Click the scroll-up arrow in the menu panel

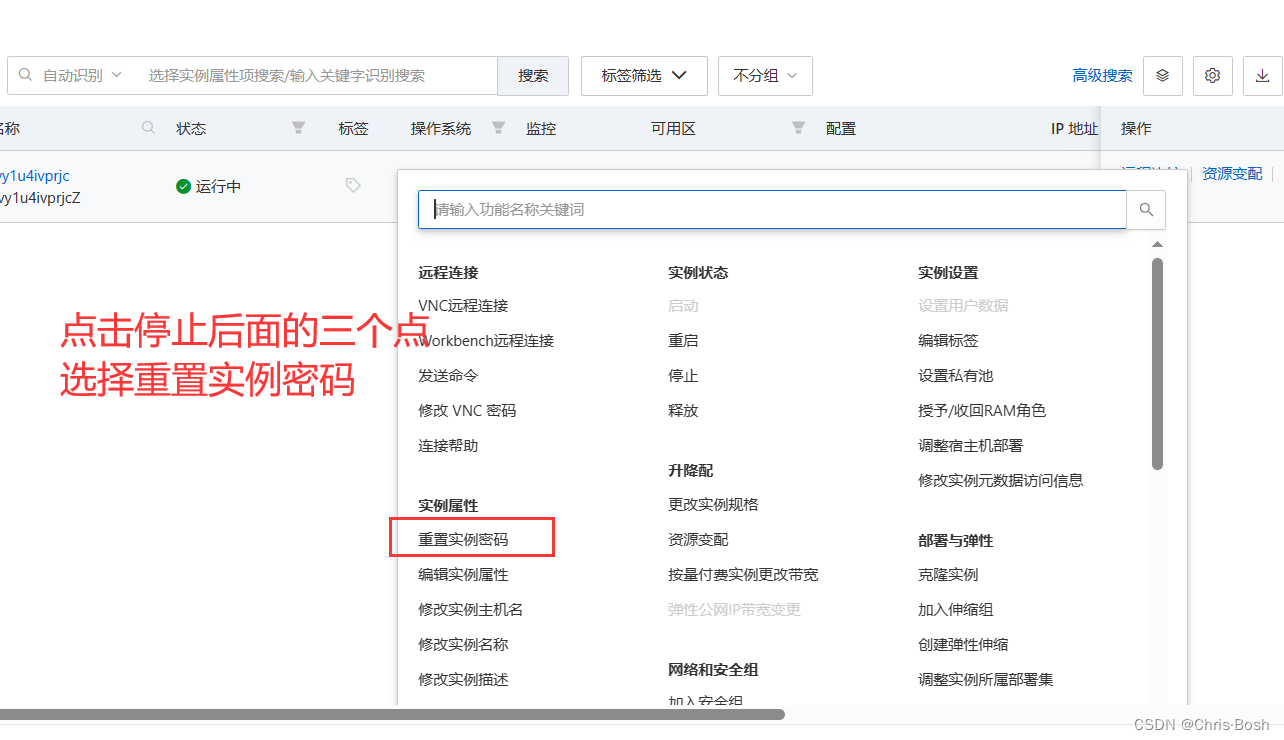pyautogui.click(x=1157, y=244)
